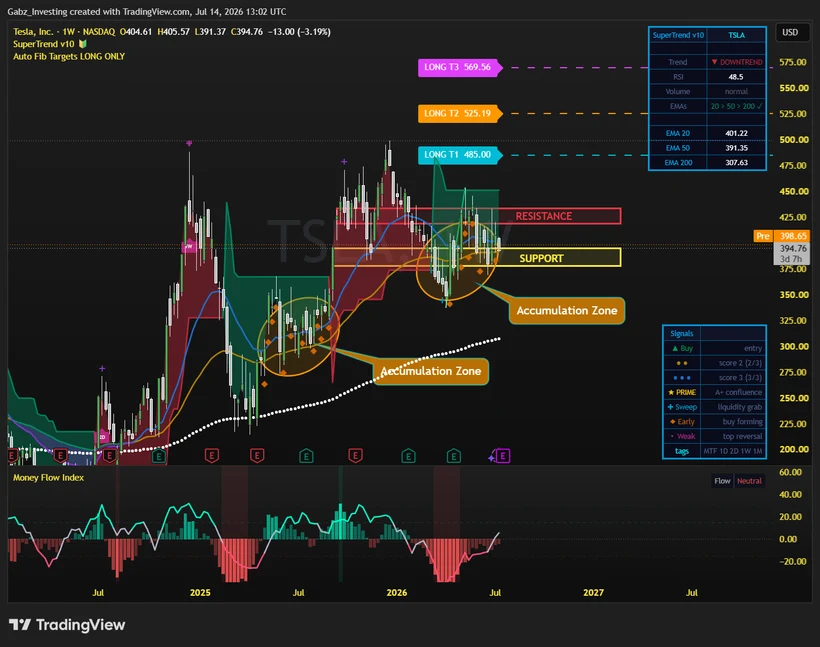The width and height of the screenshot is (820, 647).
Task: Click the low value L391.37
Action: (210, 31)
